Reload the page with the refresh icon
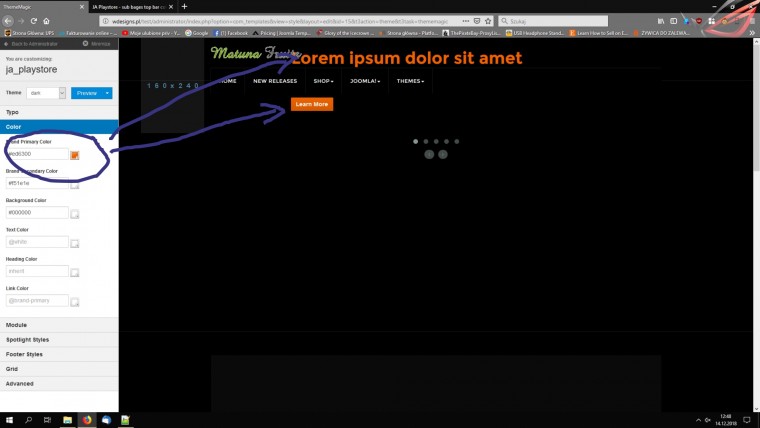760x428 pixels. click(33, 21)
